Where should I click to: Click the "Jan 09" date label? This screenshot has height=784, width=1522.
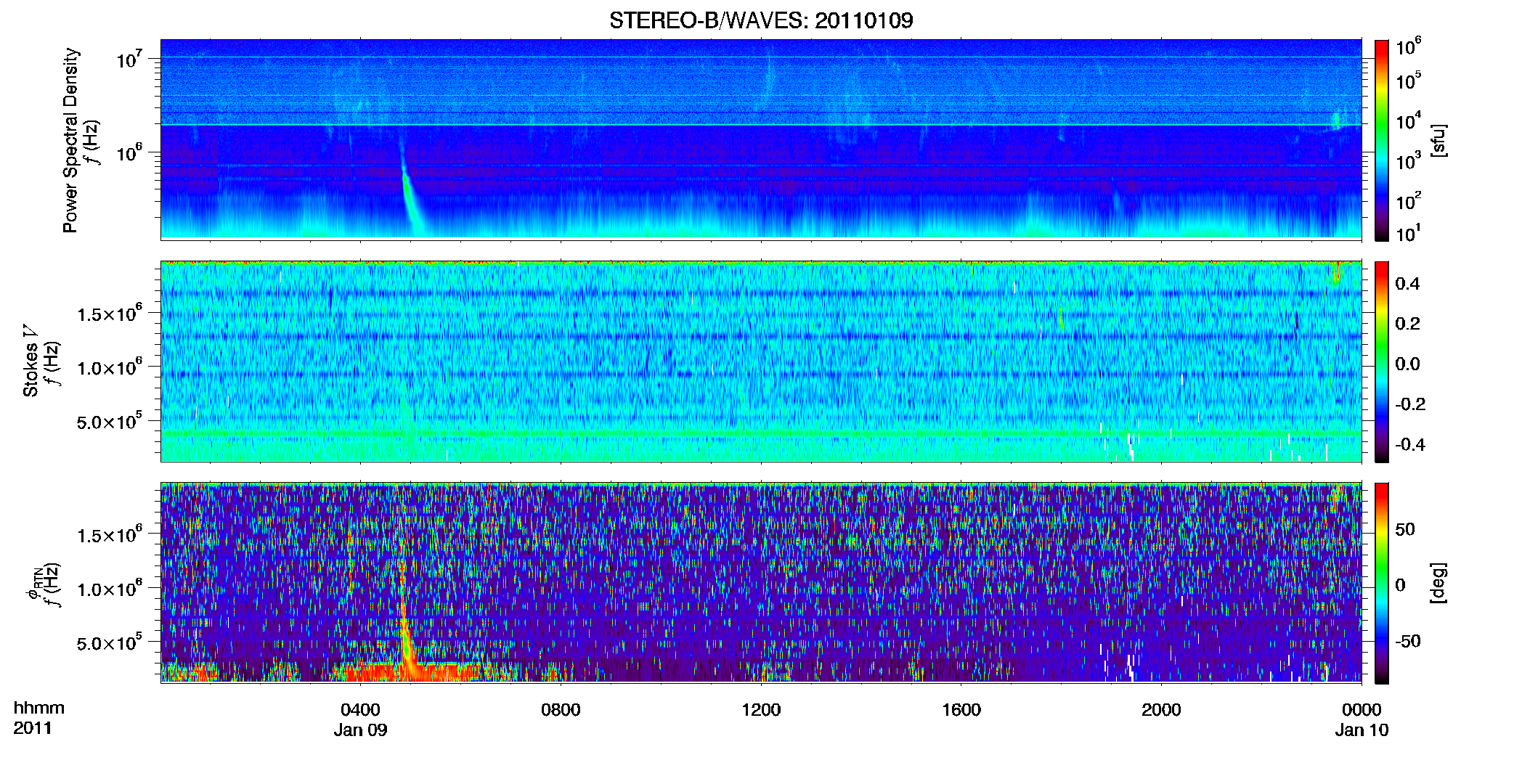(360, 730)
